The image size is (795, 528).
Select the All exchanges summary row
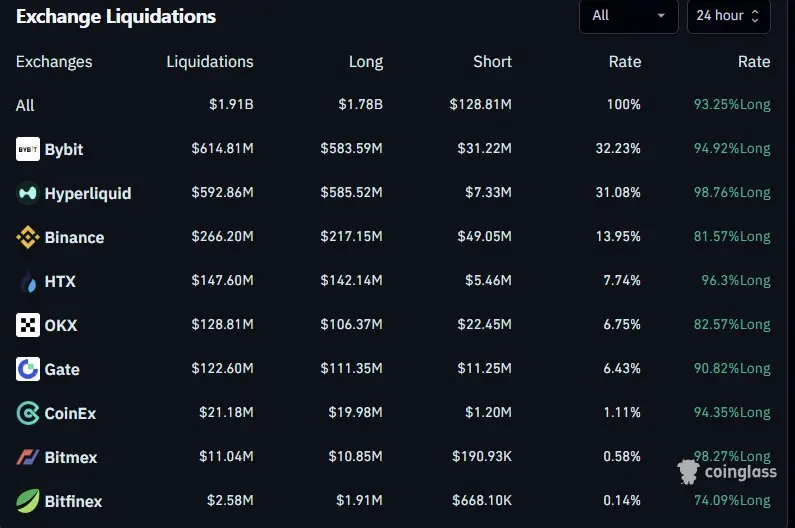[393, 105]
